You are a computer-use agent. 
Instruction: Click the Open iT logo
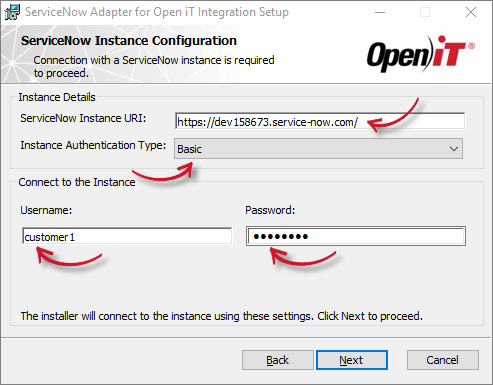click(421, 54)
